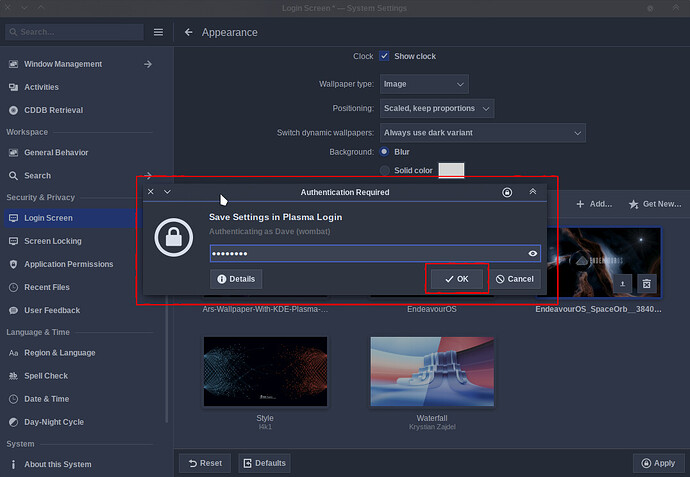Expand the Positioning combo box
690x477 pixels.
437,108
